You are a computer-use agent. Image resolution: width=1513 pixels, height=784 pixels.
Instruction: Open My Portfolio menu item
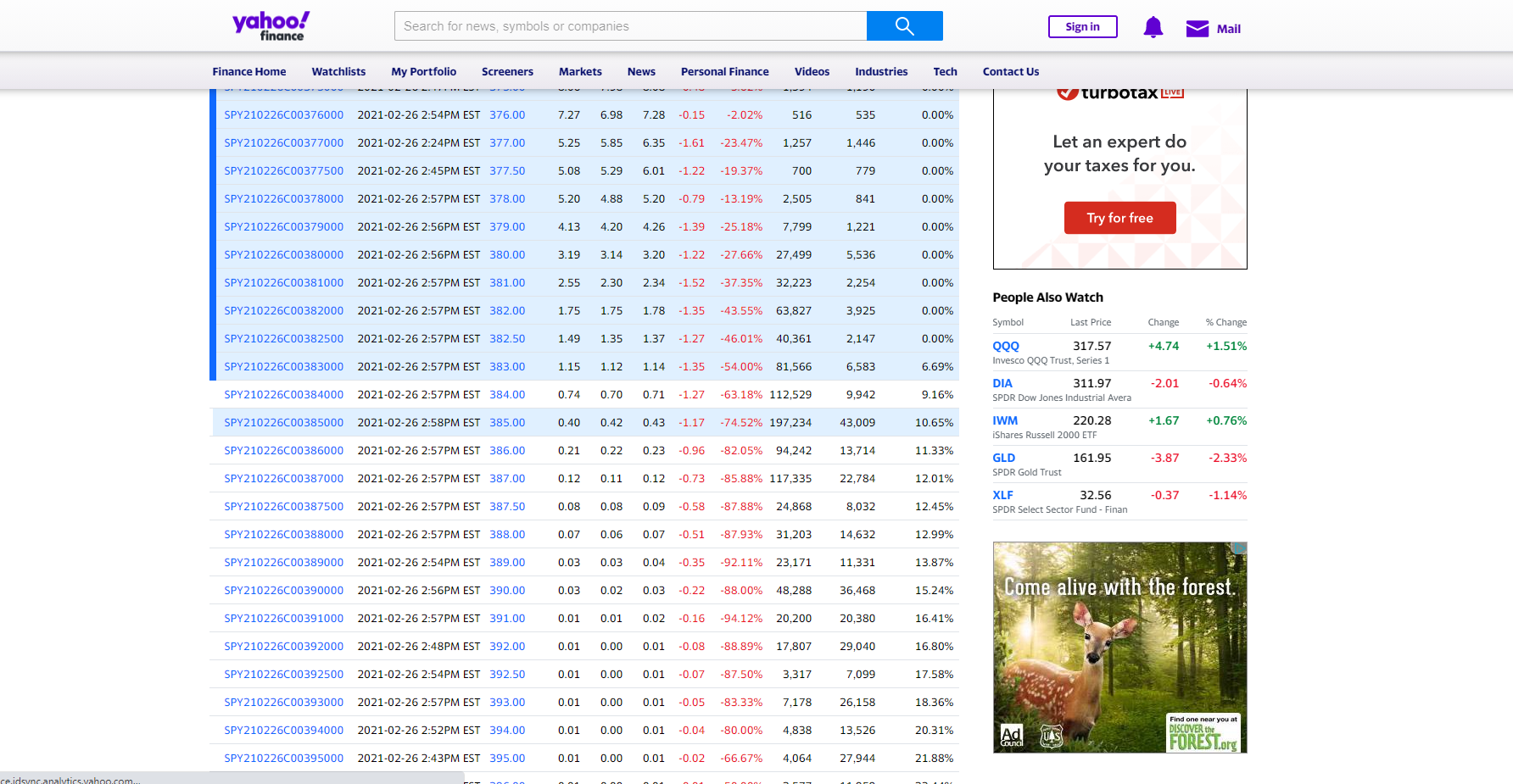(423, 72)
